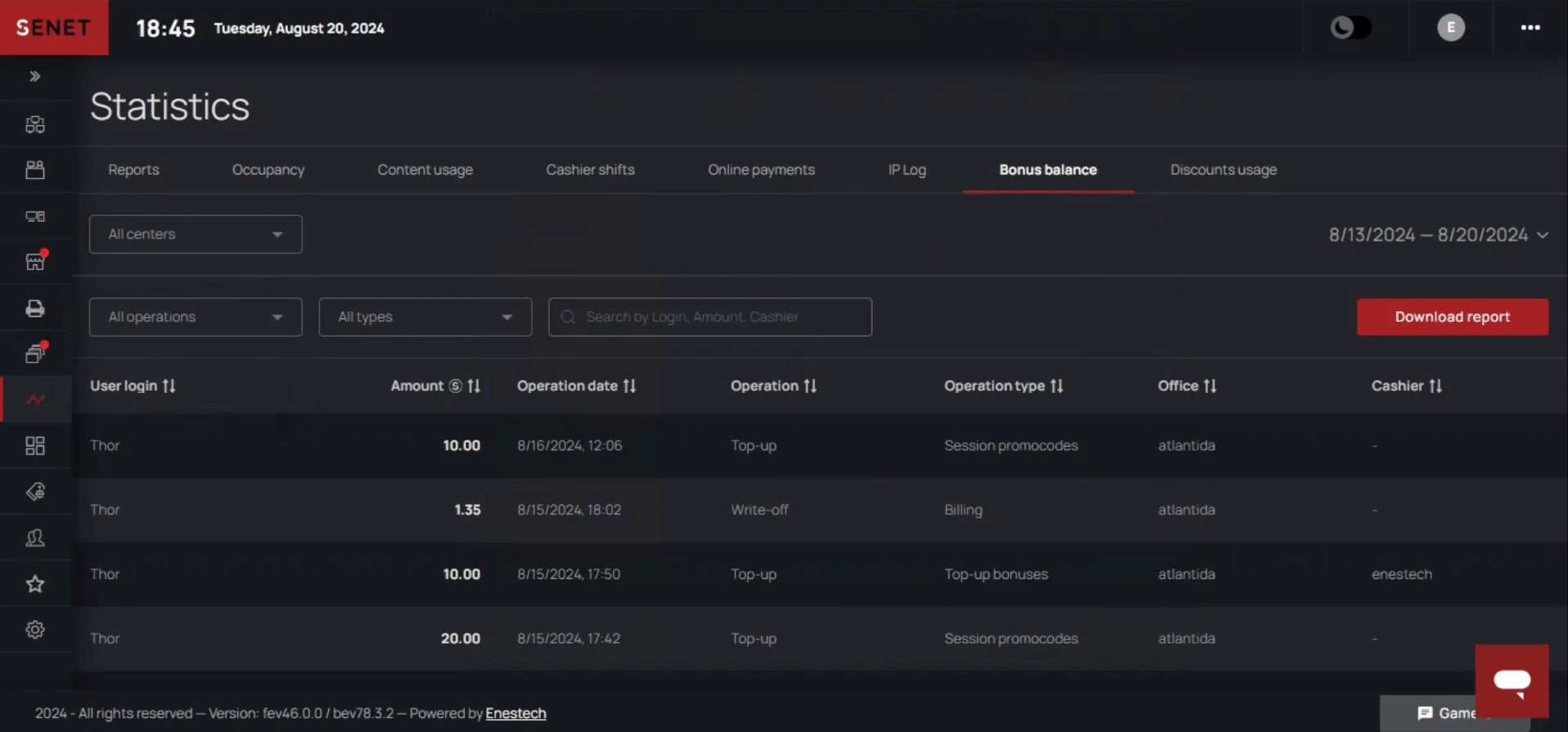The height and width of the screenshot is (732, 1568).
Task: Open the shop icon in sidebar
Action: pos(35,262)
